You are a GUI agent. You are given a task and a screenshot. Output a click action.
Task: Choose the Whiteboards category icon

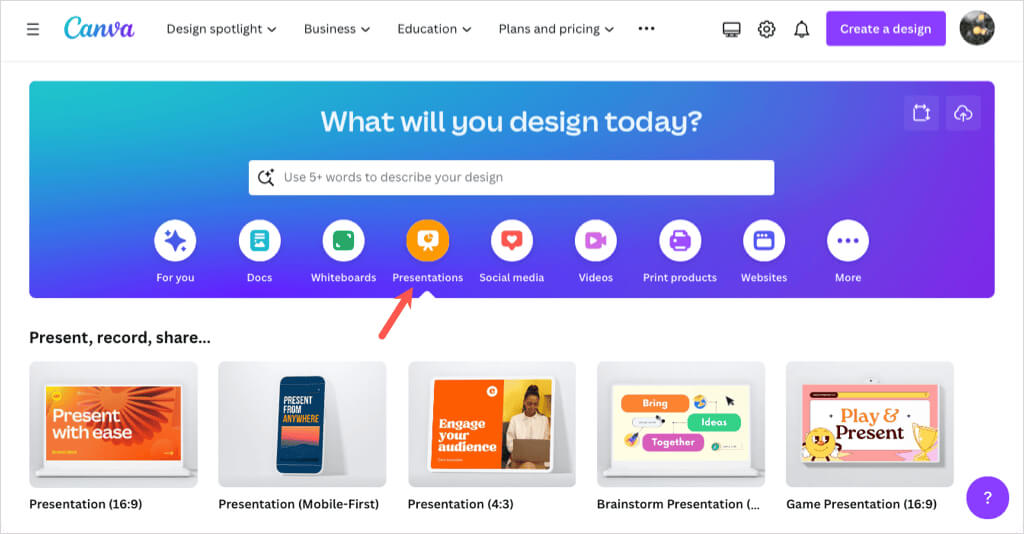click(344, 240)
